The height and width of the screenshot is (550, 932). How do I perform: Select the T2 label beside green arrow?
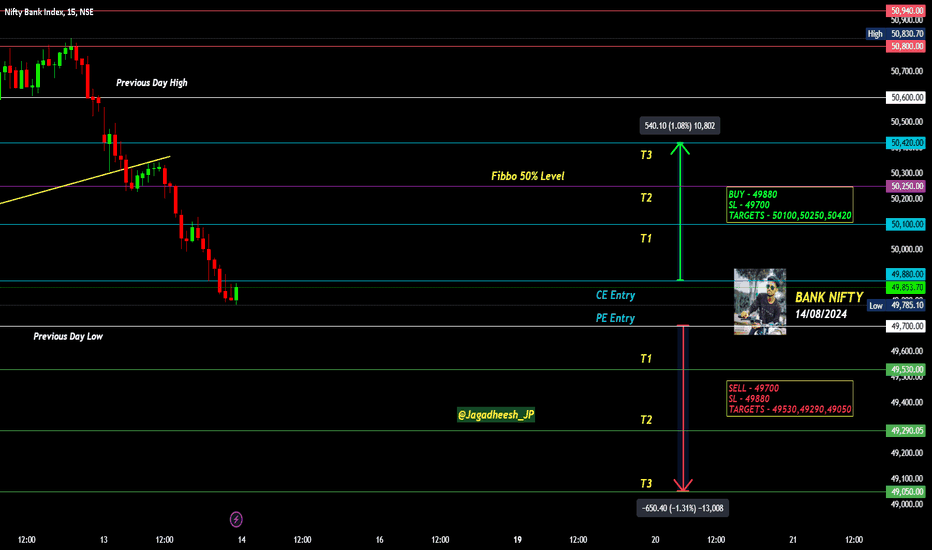click(x=646, y=197)
